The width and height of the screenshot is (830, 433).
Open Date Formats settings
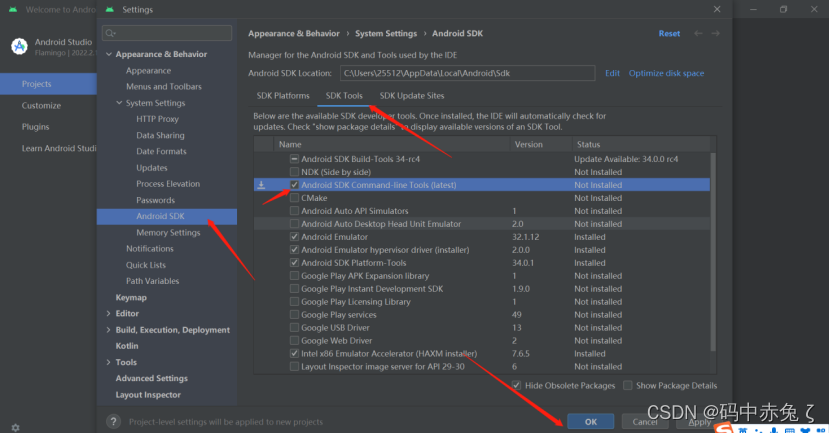pyautogui.click(x=161, y=151)
